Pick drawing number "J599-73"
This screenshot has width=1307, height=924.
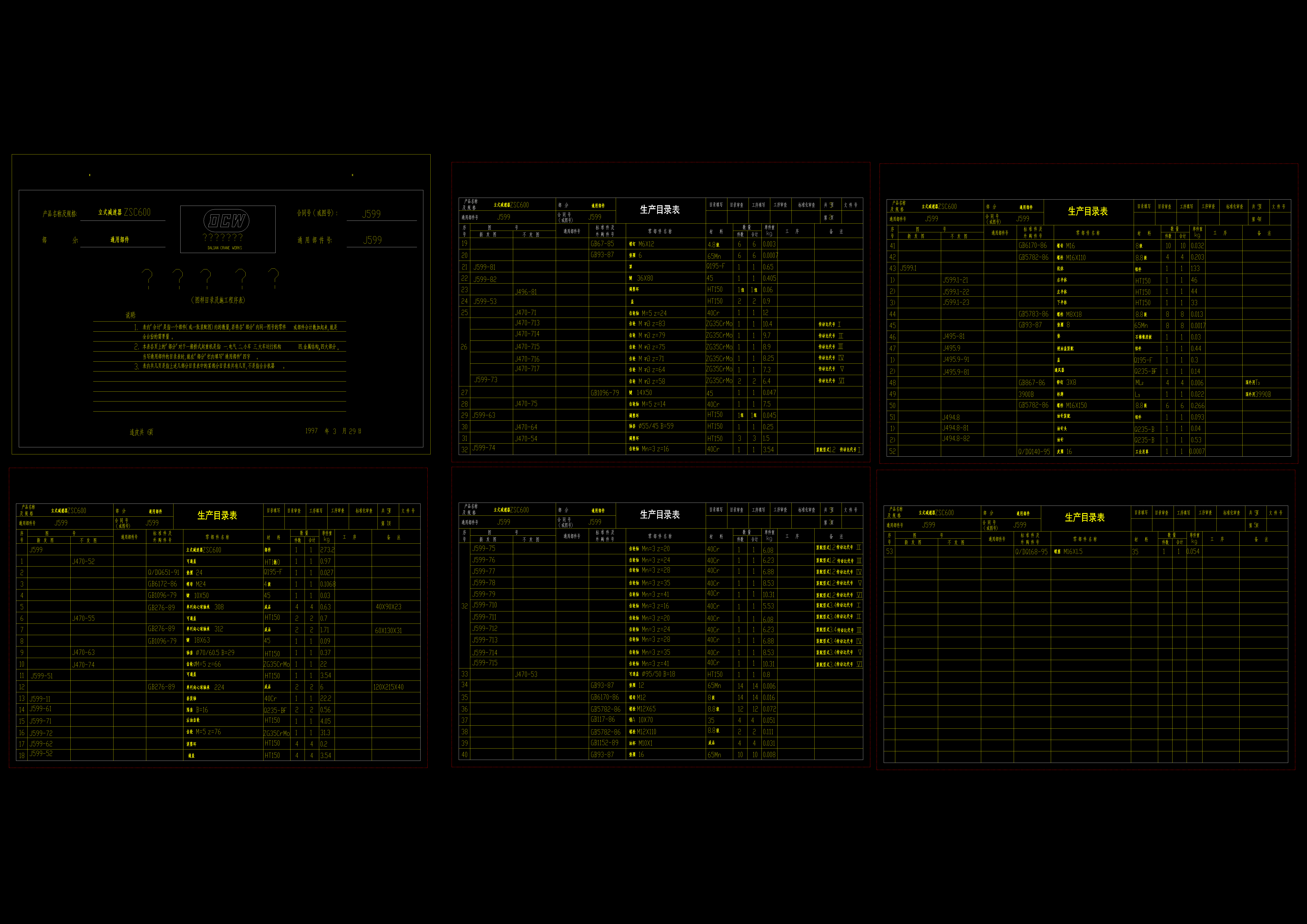pos(486,380)
